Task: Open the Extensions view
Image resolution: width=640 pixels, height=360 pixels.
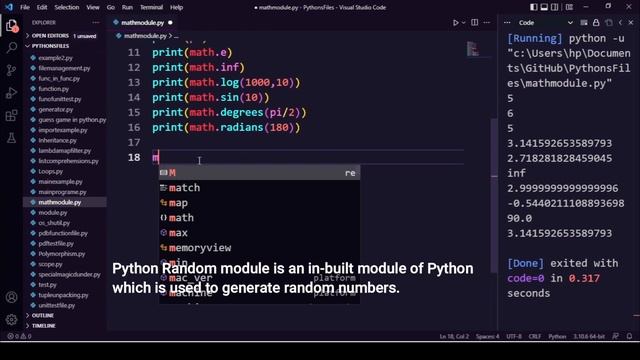Action: click(11, 116)
